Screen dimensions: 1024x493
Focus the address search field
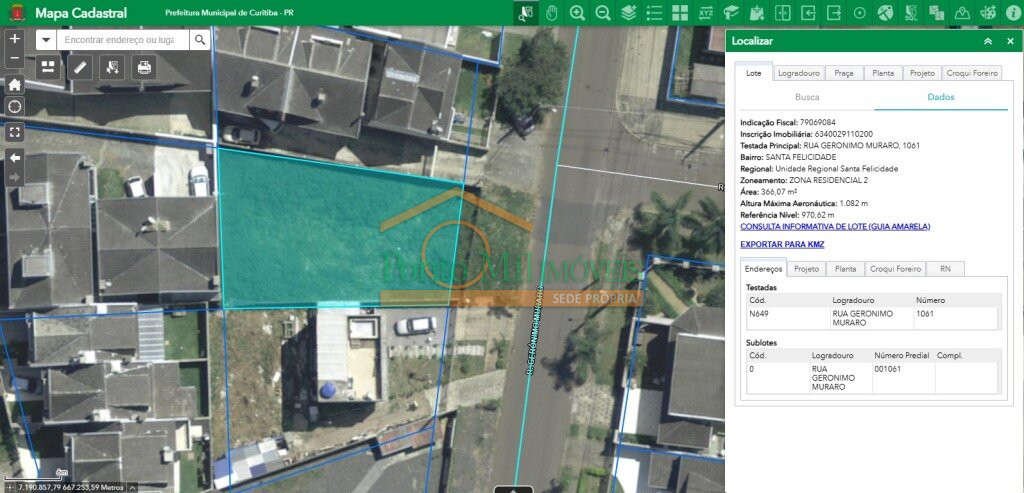click(x=123, y=40)
